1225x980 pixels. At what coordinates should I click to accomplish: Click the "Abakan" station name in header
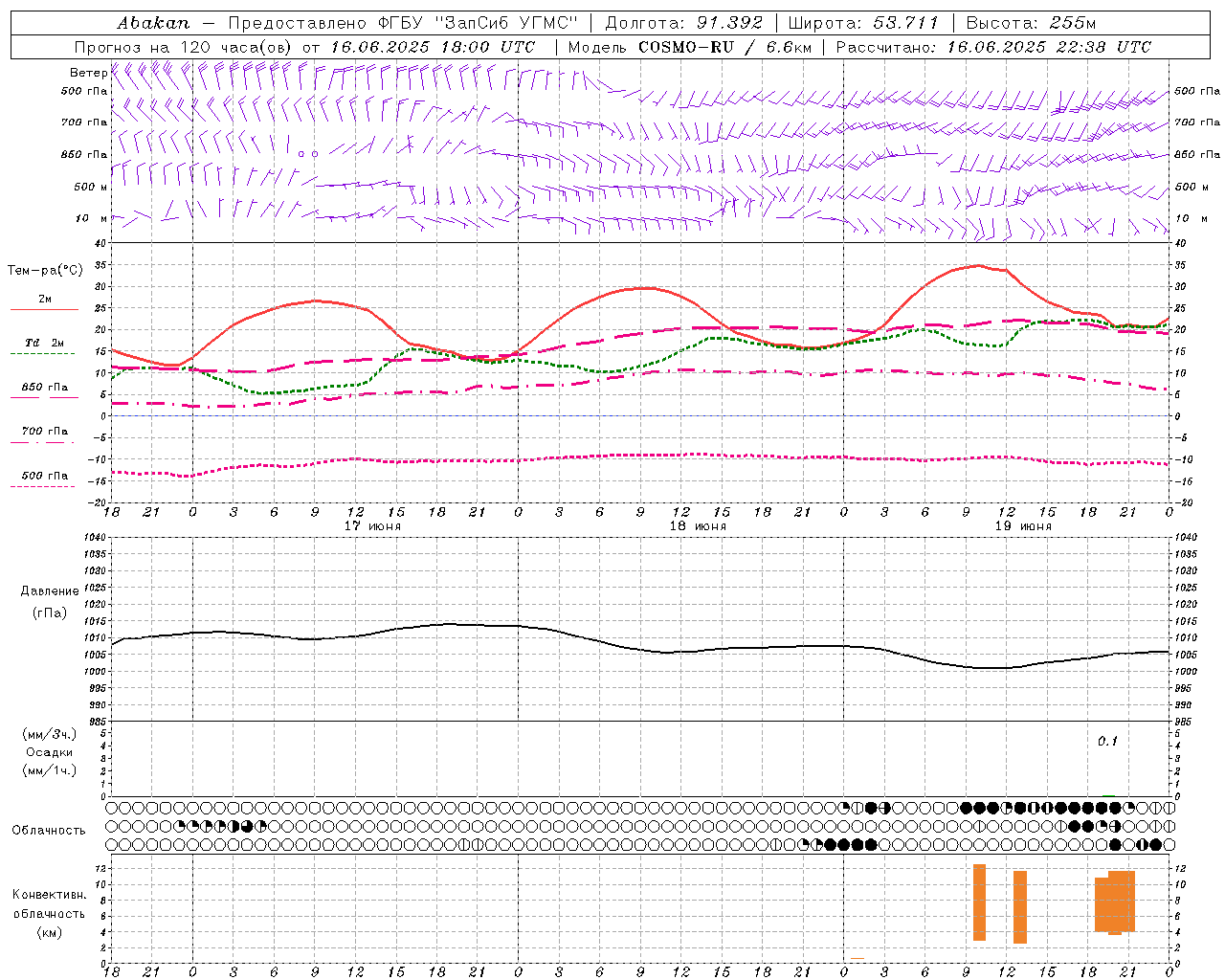point(153,23)
